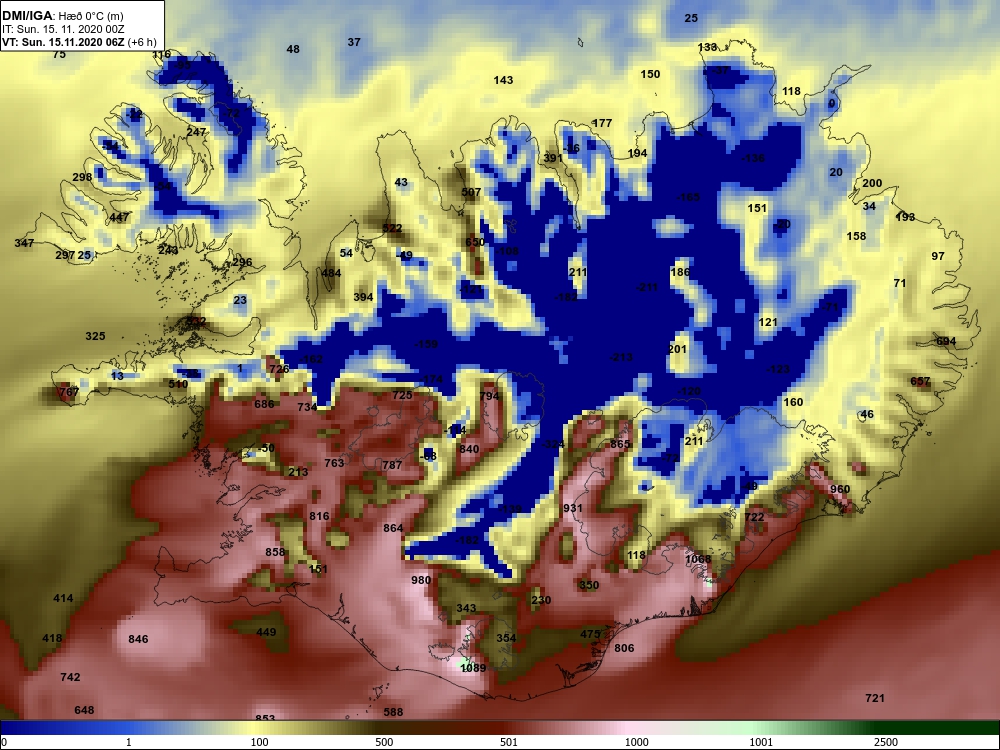Viewport: 1000px width, 750px height.
Task: Click the 347 value on the far west edge
Action: [x=24, y=242]
